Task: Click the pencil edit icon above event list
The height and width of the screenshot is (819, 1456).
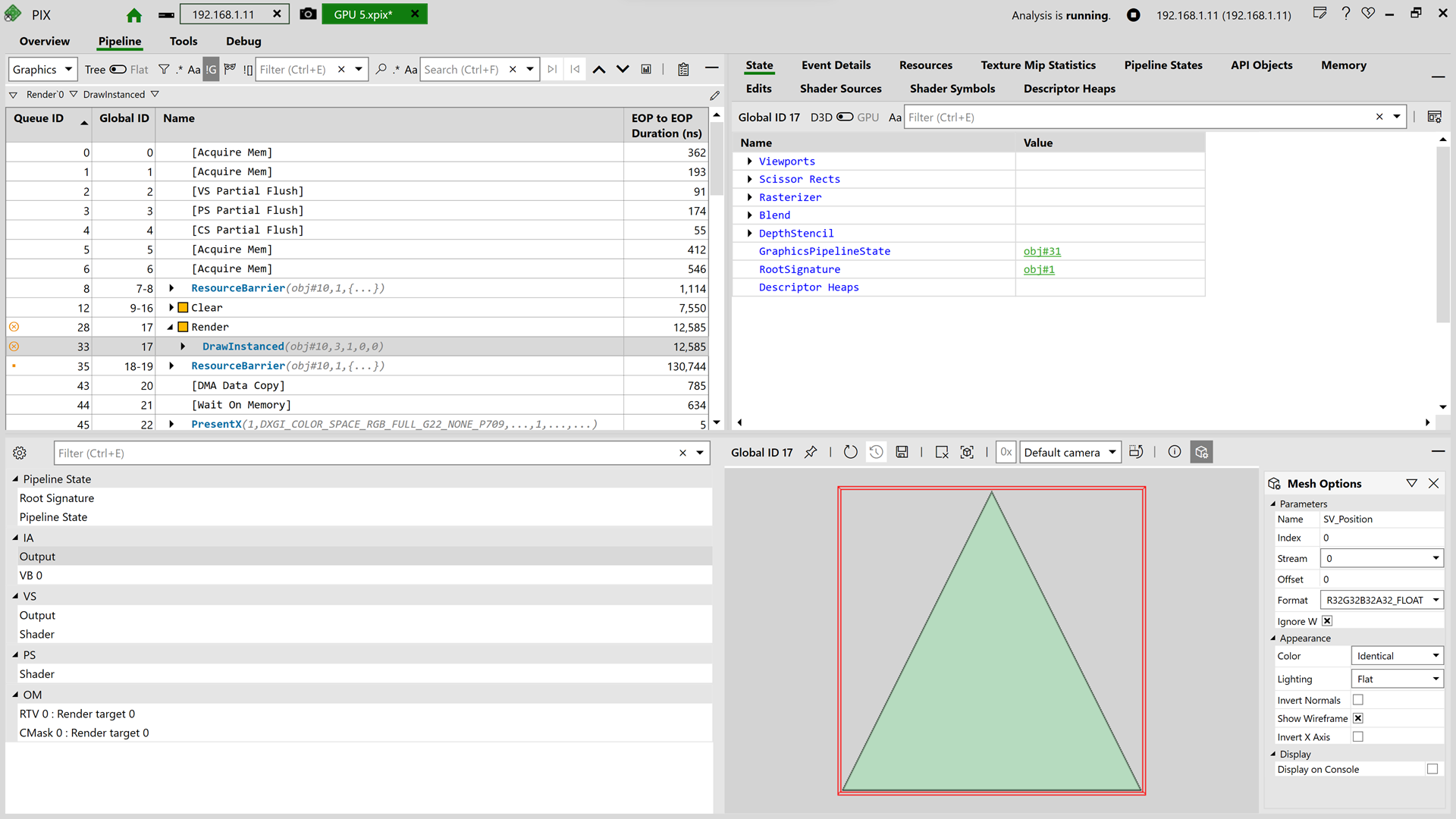Action: click(x=714, y=95)
